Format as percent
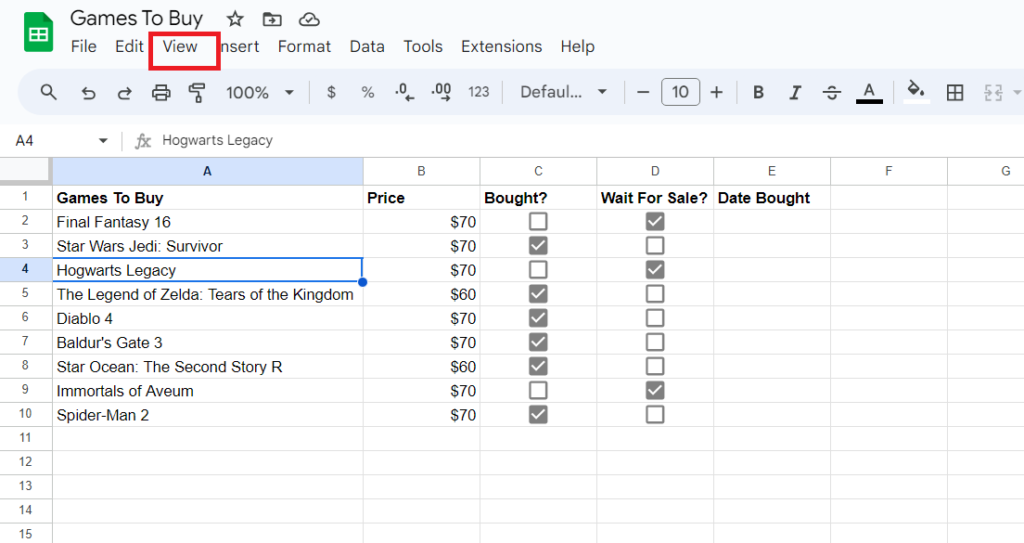Image resolution: width=1024 pixels, height=543 pixels. [368, 93]
